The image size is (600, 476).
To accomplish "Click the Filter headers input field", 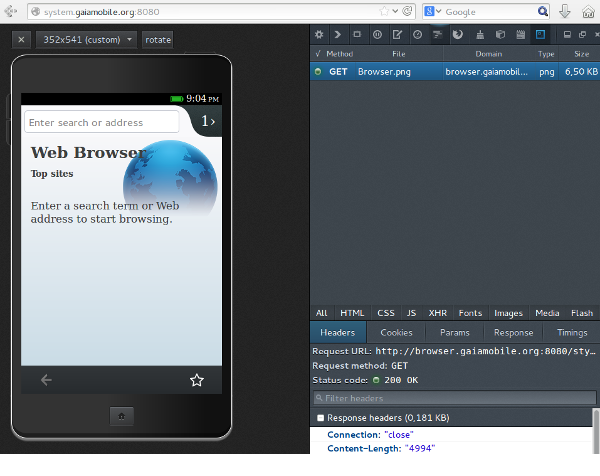I will pos(456,398).
